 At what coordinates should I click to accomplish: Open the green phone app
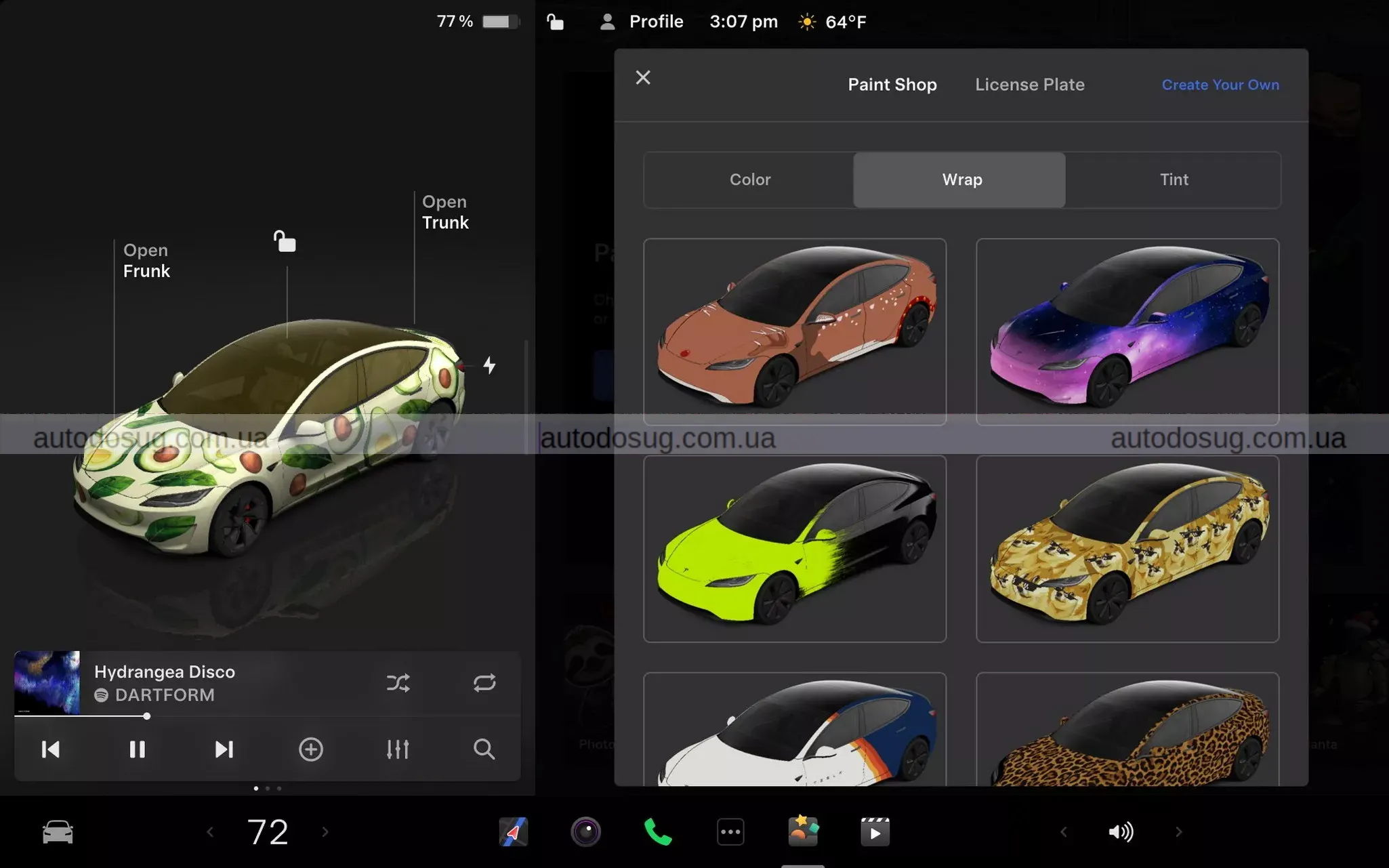pyautogui.click(x=657, y=831)
